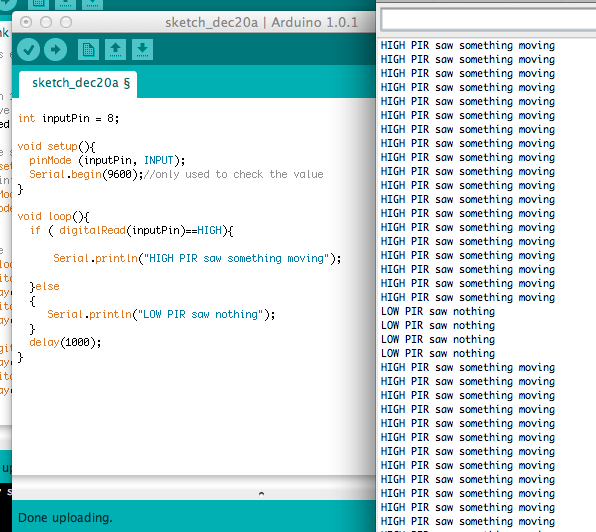Image resolution: width=596 pixels, height=532 pixels.
Task: Open a sketch using the up-arrow icon
Action: (116, 50)
